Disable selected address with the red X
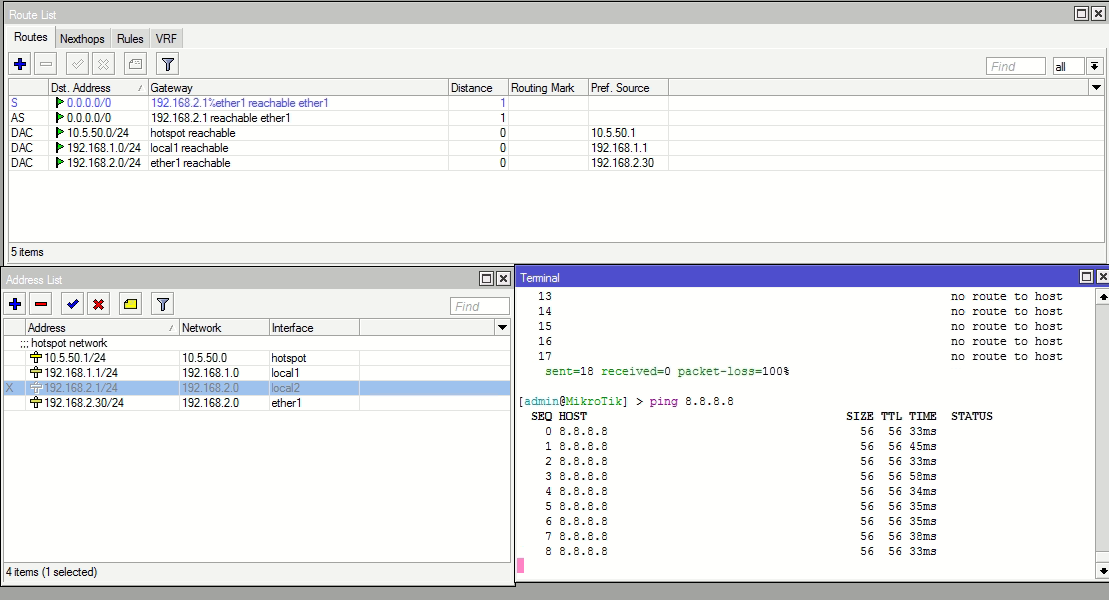The image size is (1109, 600). coord(98,304)
